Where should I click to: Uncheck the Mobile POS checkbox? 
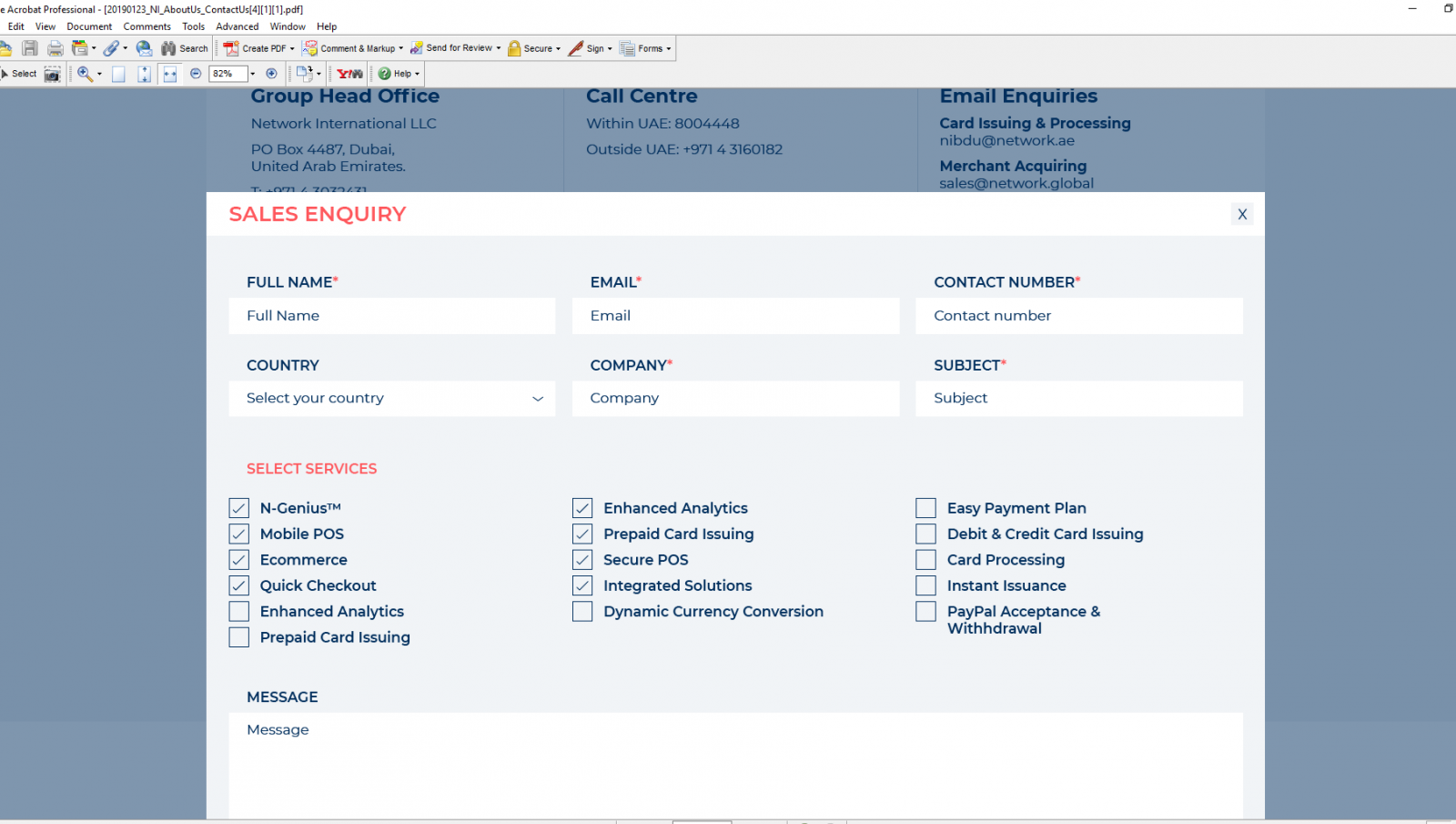point(239,534)
